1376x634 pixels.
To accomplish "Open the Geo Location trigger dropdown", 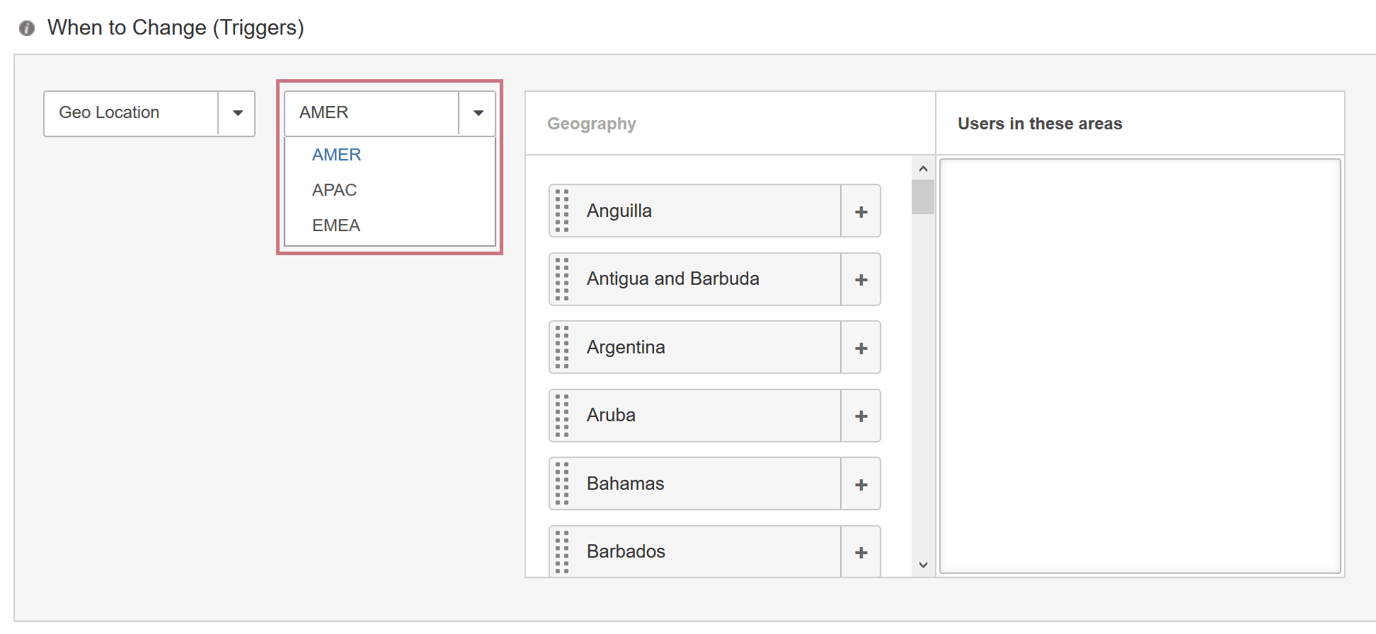I will pyautogui.click(x=237, y=113).
